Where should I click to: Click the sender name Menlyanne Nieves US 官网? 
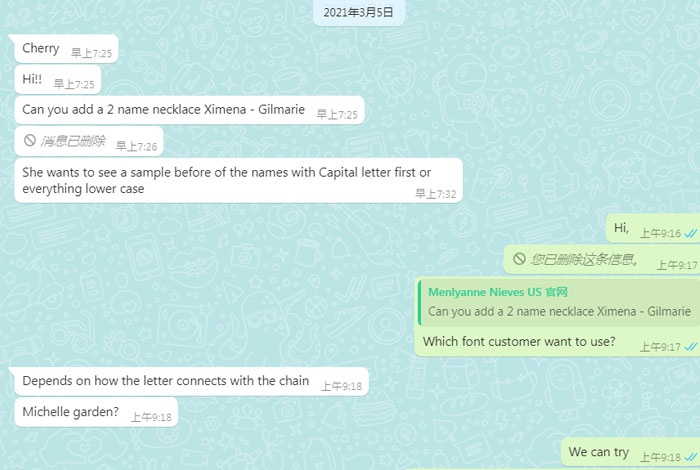pyautogui.click(x=498, y=292)
